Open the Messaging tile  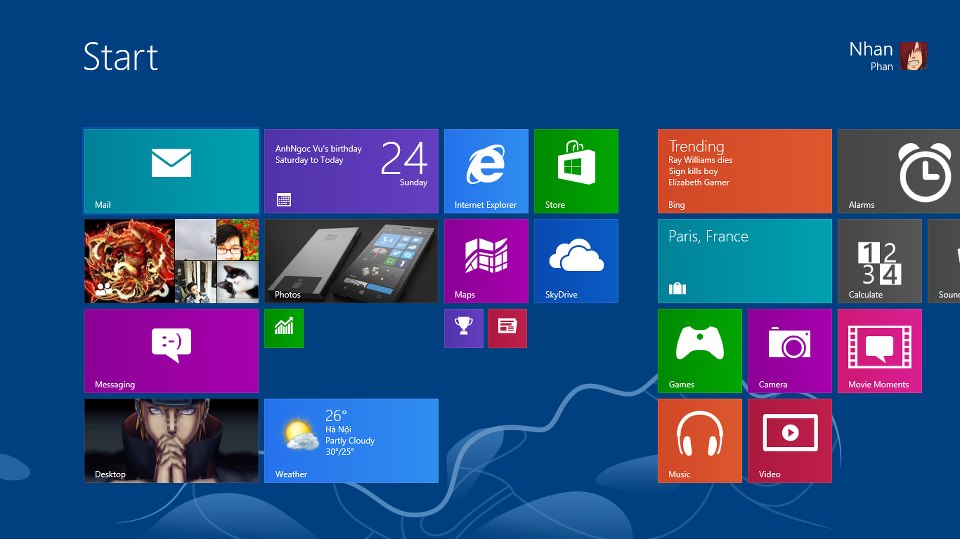point(171,351)
